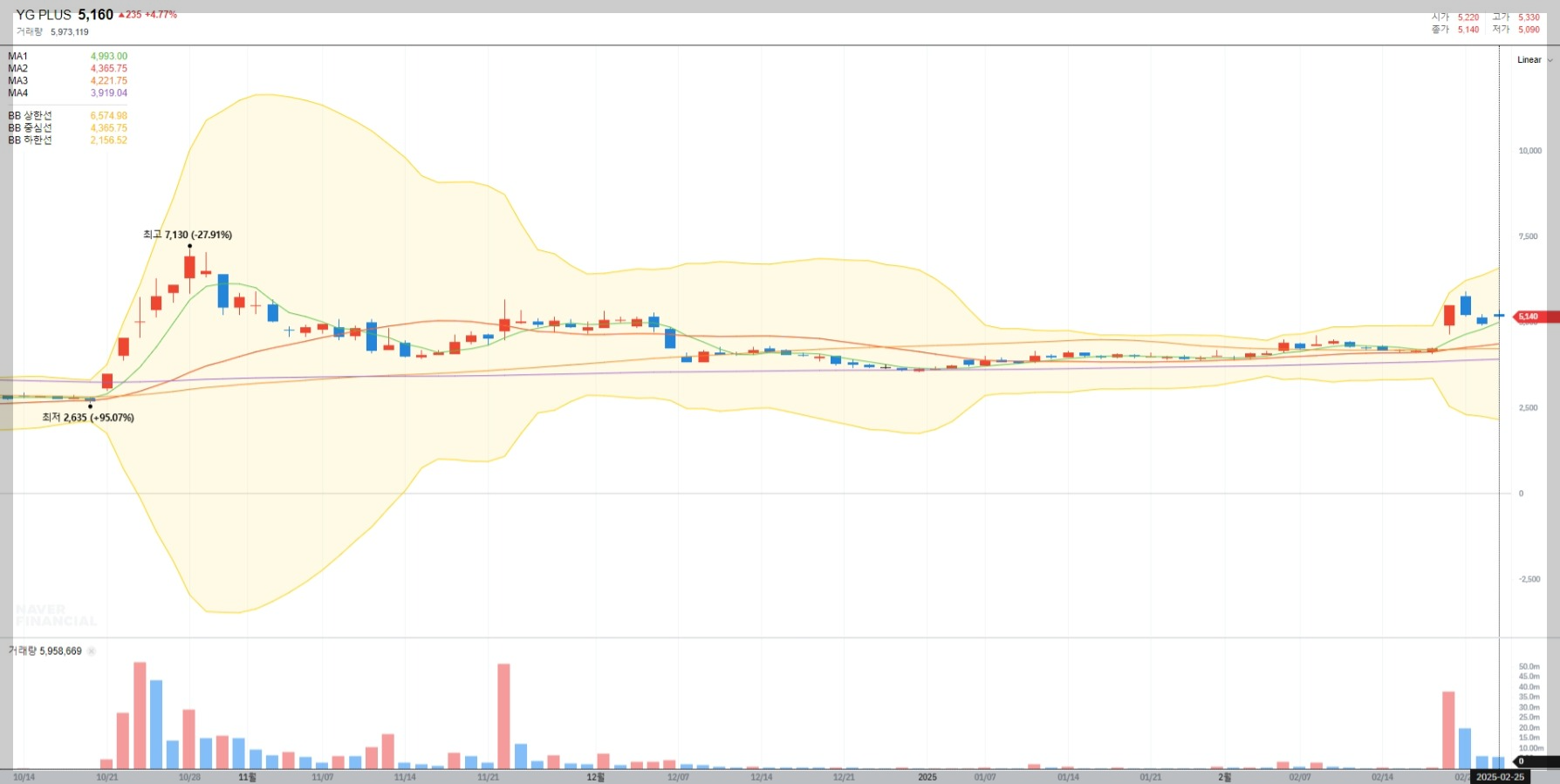Click the 최저 2,635 (+95.07%) annotation
This screenshot has width=1560, height=784.
(88, 418)
